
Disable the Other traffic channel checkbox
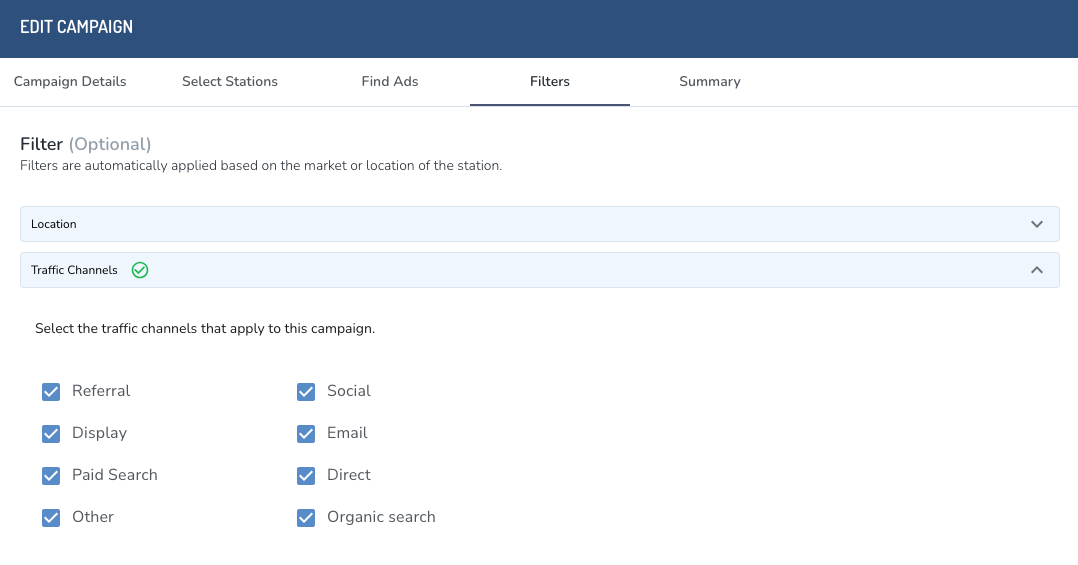(x=51, y=518)
